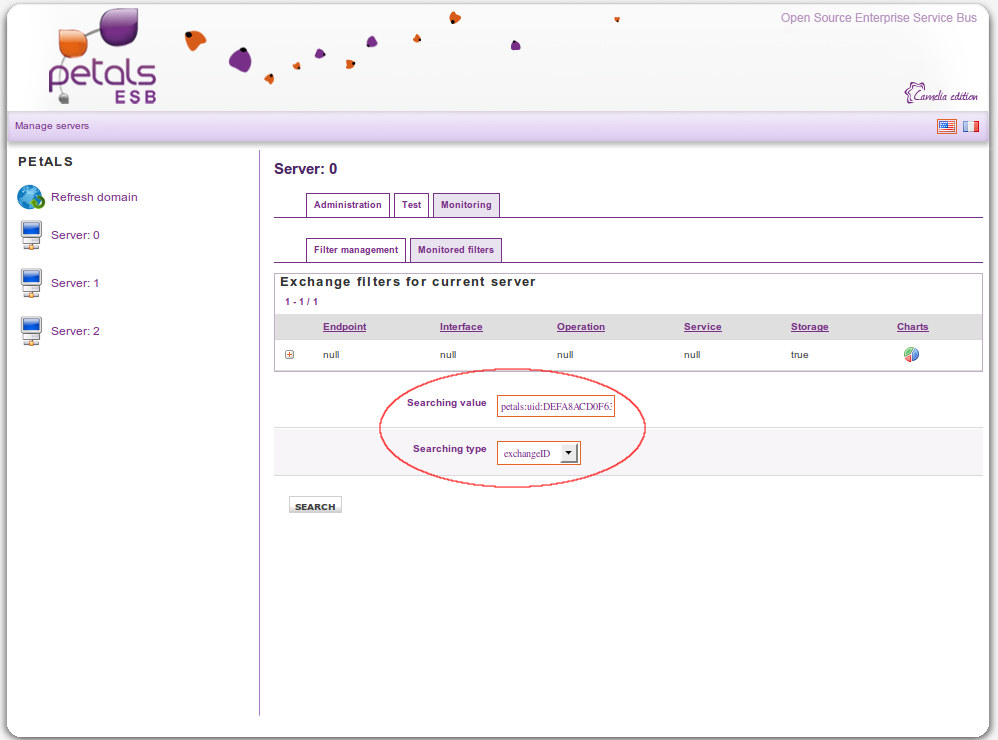998x740 pixels.
Task: Open the pie chart icon in Charts column
Action: 911,355
